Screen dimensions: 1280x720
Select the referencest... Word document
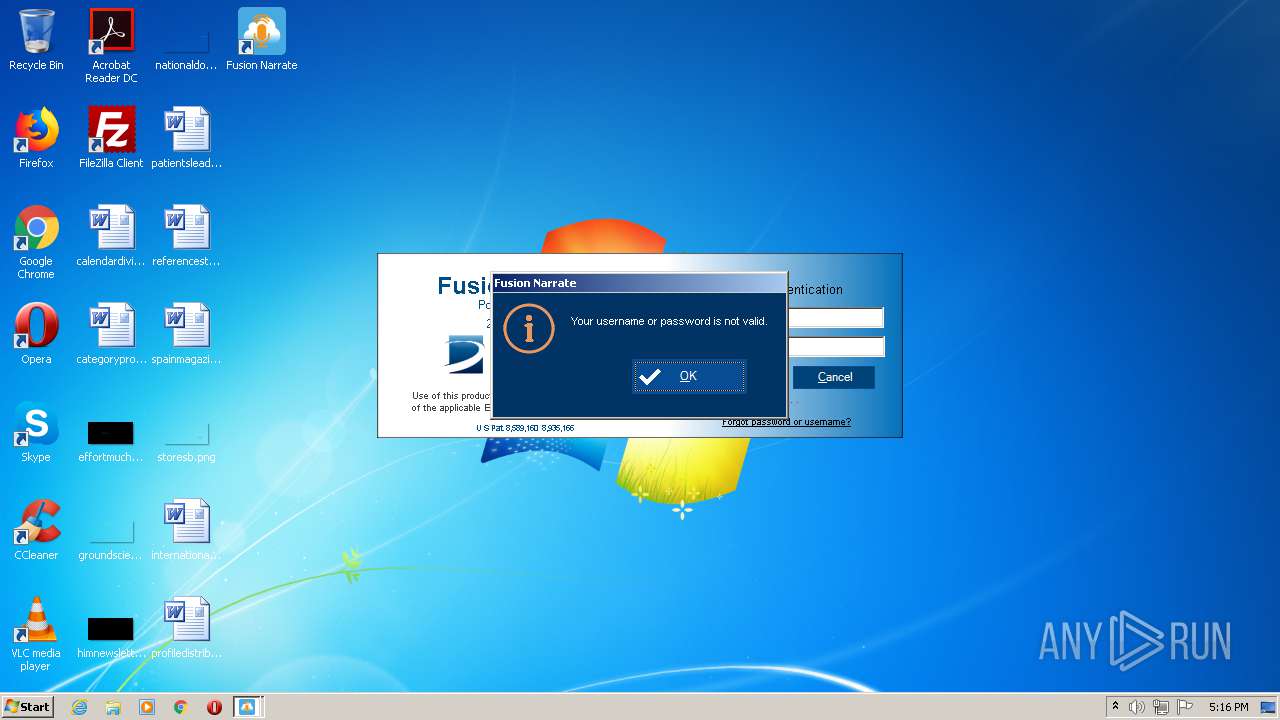pyautogui.click(x=187, y=236)
